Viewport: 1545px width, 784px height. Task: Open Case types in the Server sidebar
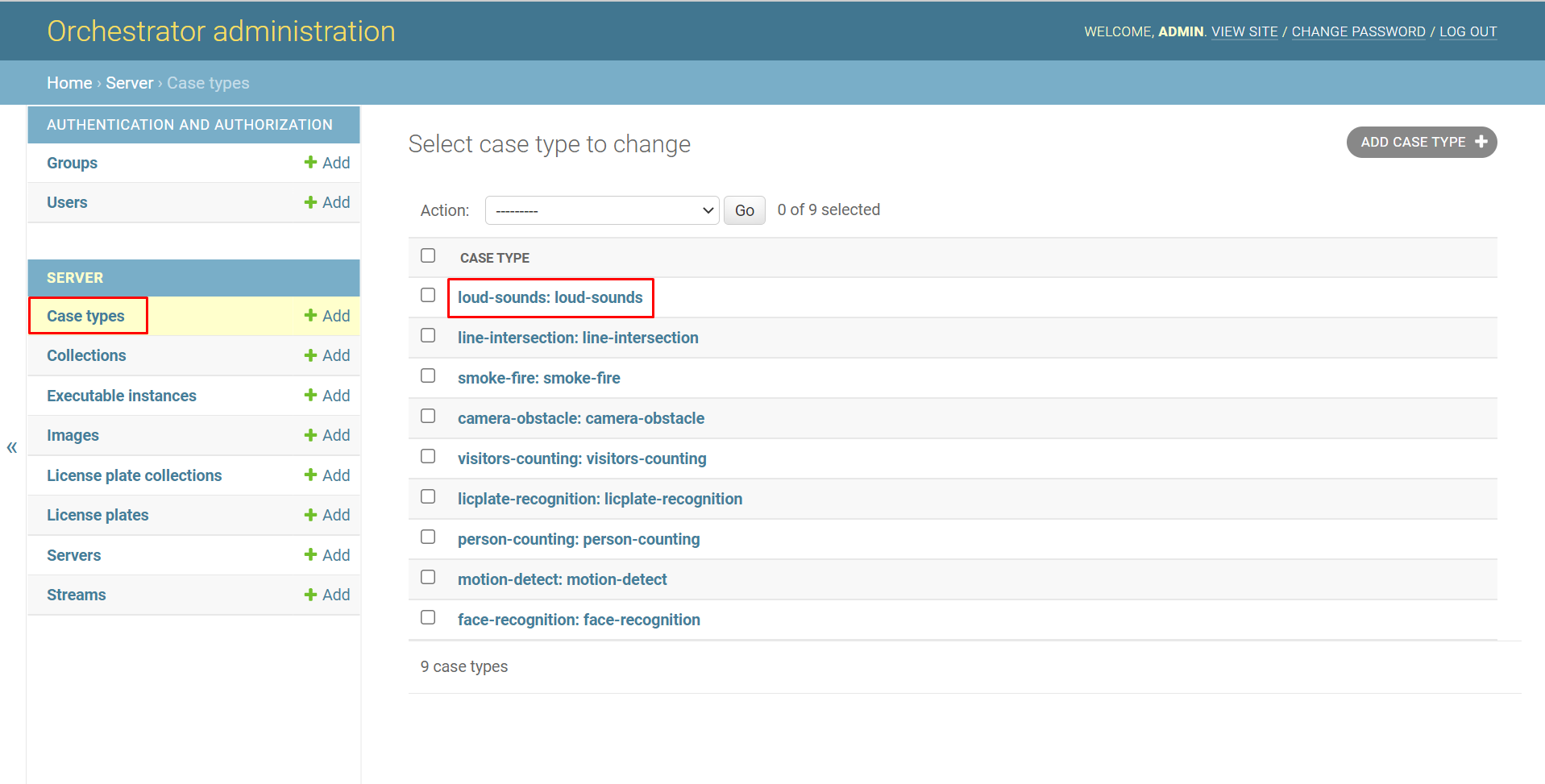point(85,316)
